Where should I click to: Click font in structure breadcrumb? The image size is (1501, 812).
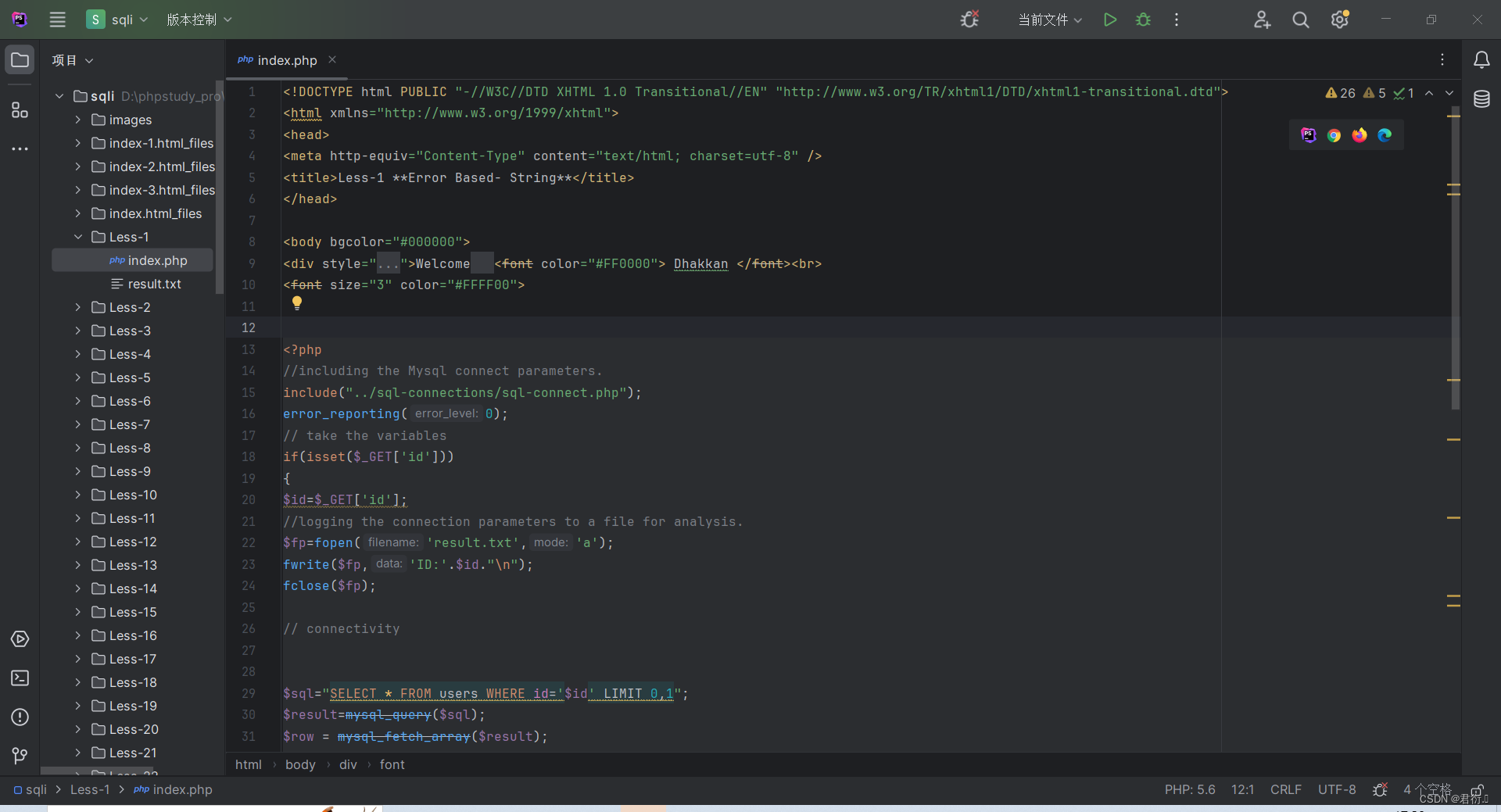[x=392, y=764]
